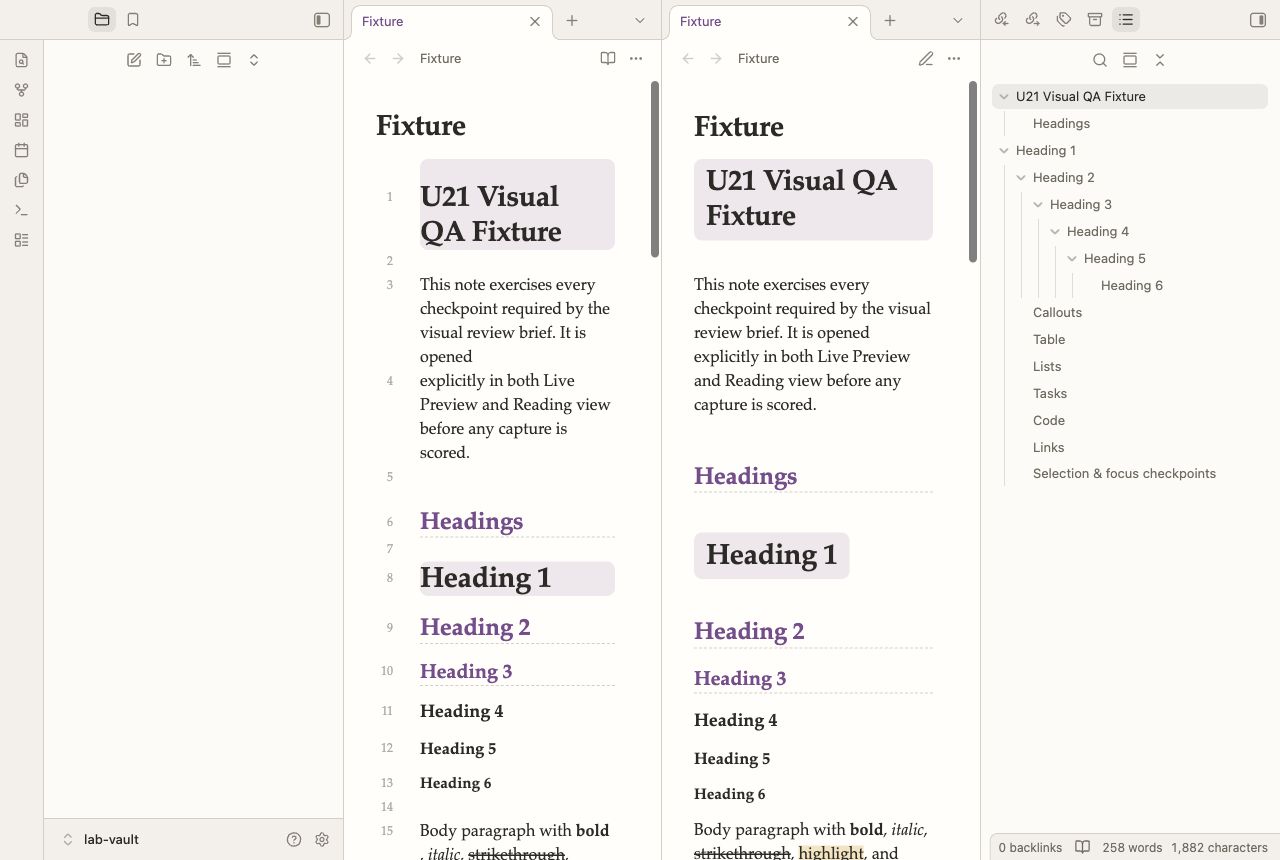The image size is (1280, 860).
Task: Insert a template using the ribbon icon
Action: [x=22, y=180]
